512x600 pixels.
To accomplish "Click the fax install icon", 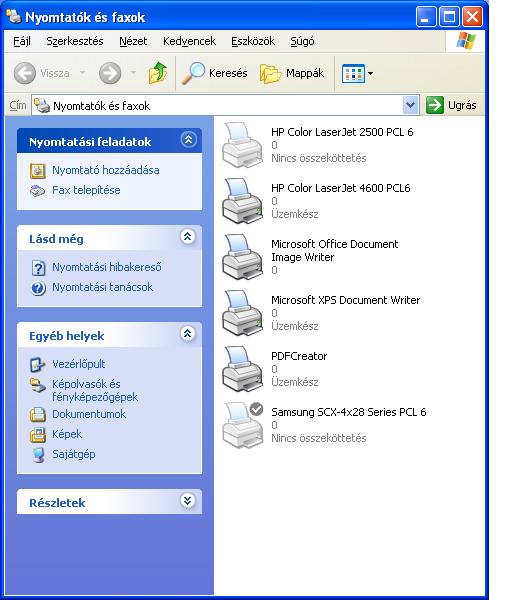I will (x=38, y=190).
